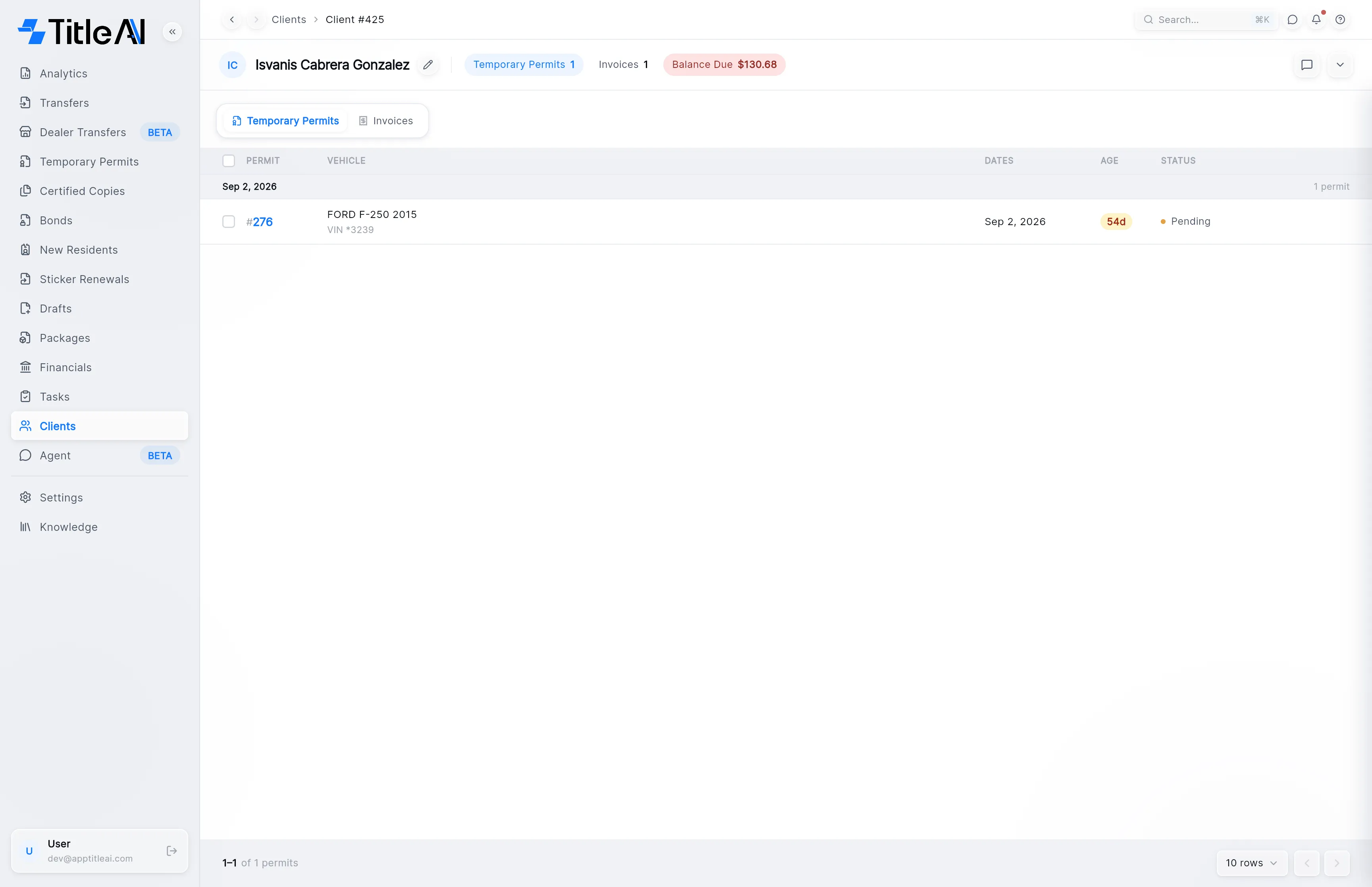Expand the 10 rows per page dropdown

pyautogui.click(x=1252, y=863)
